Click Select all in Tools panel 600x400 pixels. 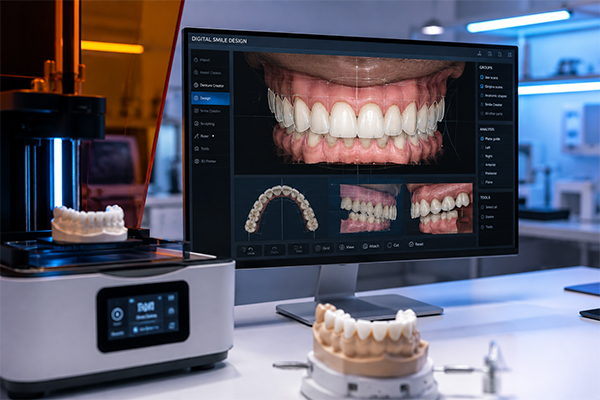click(x=489, y=207)
